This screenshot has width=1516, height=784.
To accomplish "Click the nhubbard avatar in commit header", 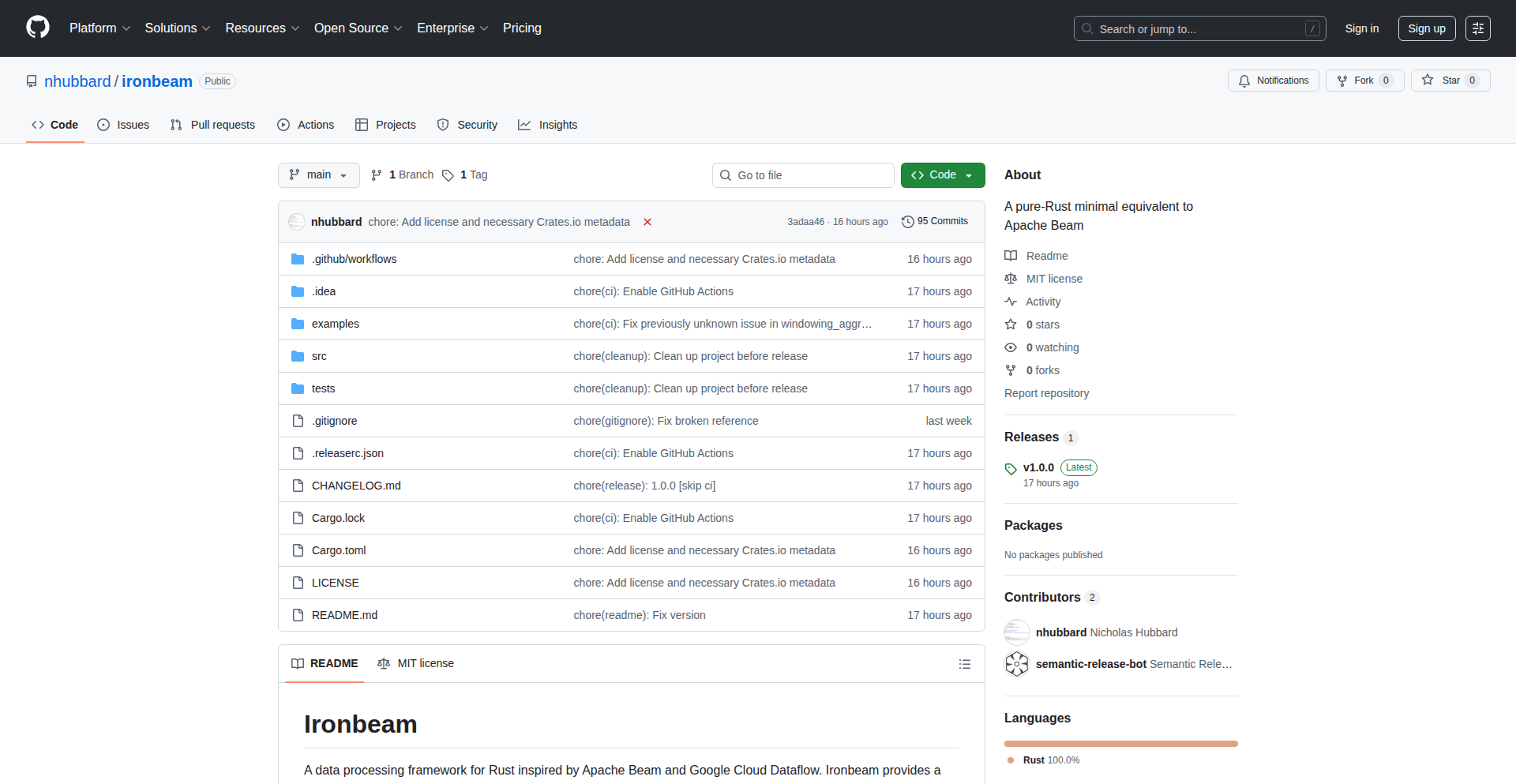I will tap(297, 222).
